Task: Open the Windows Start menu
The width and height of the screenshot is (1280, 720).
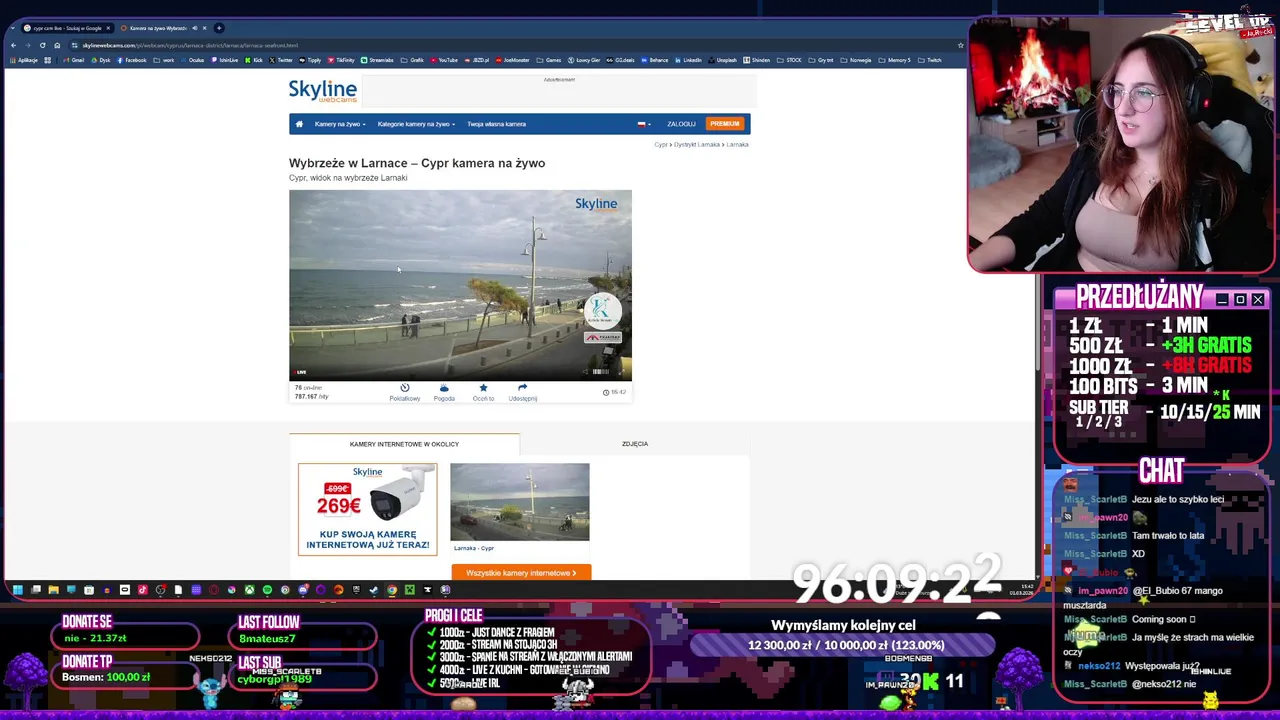Action: click(x=18, y=590)
